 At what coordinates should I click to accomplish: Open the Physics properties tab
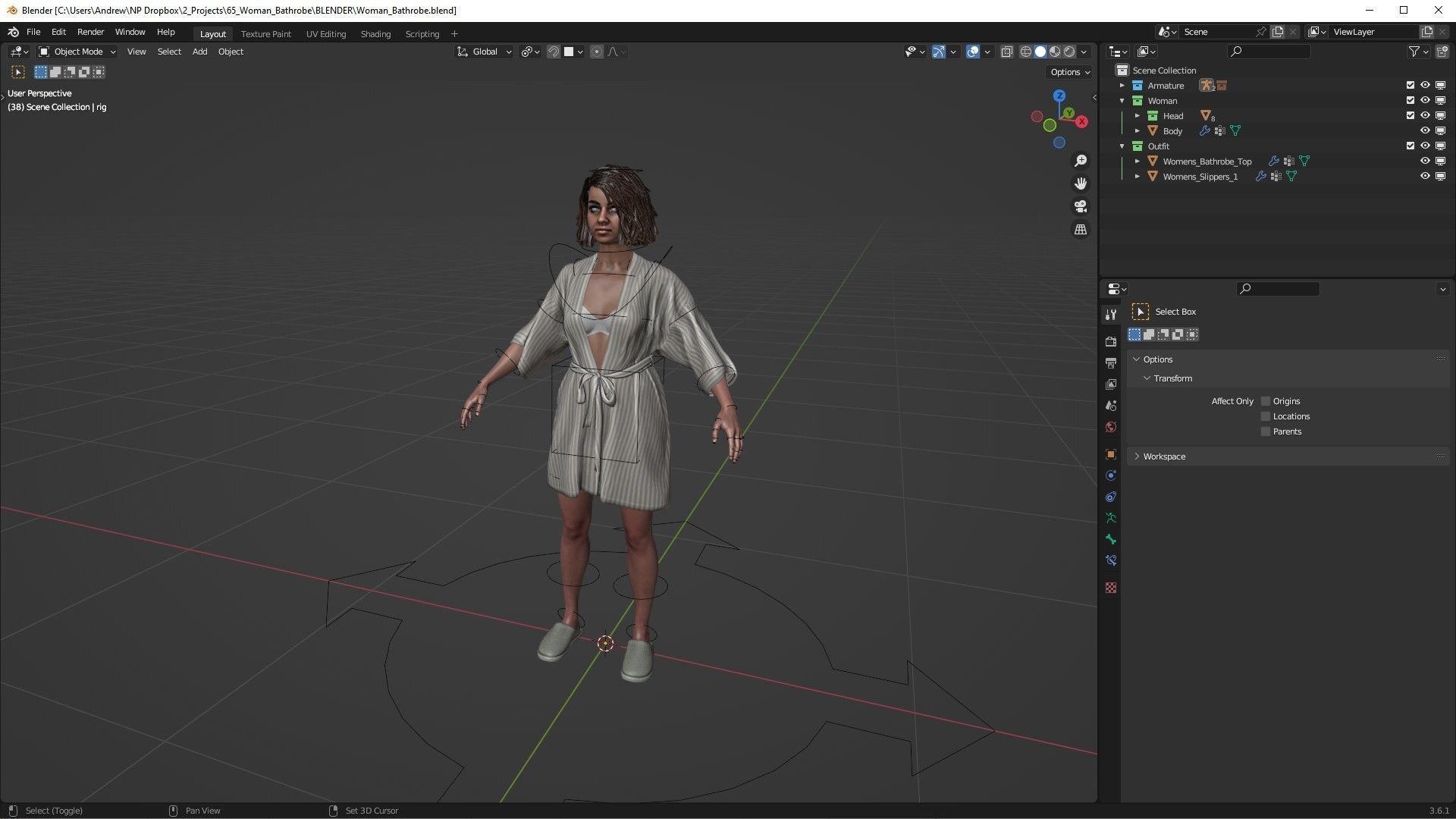pos(1110,475)
